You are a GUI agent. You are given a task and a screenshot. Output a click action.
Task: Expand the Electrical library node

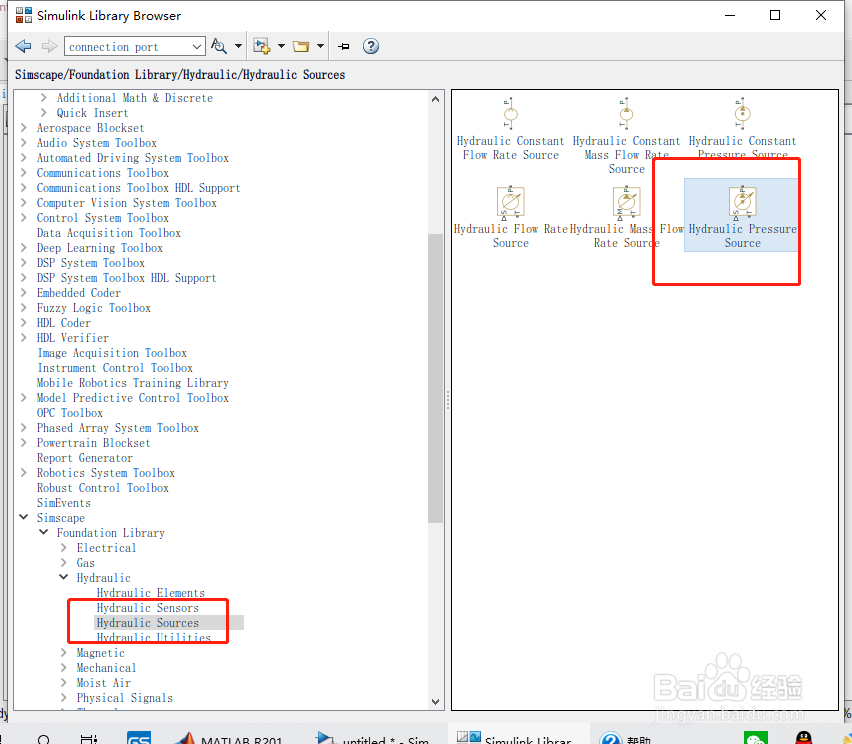64,547
